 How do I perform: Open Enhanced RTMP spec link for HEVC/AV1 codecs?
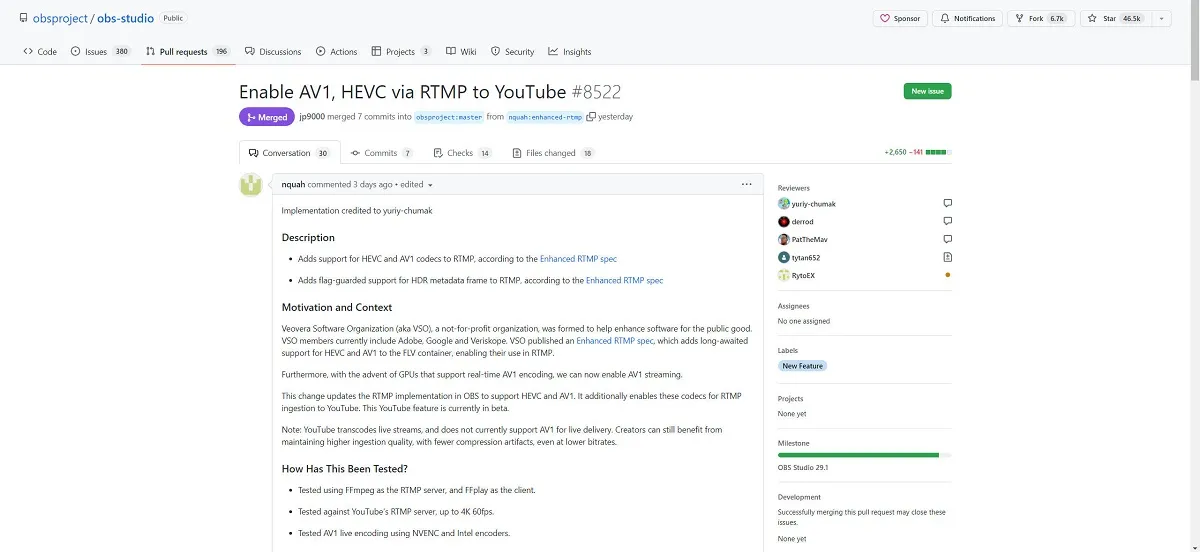click(x=578, y=259)
